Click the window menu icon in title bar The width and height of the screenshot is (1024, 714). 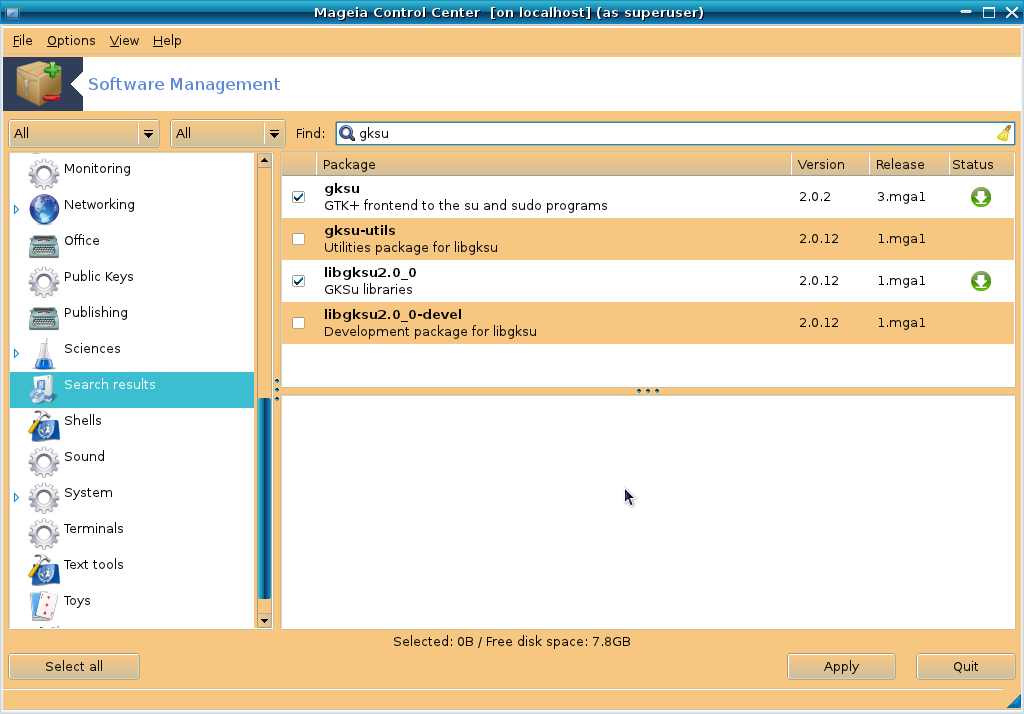(x=12, y=12)
